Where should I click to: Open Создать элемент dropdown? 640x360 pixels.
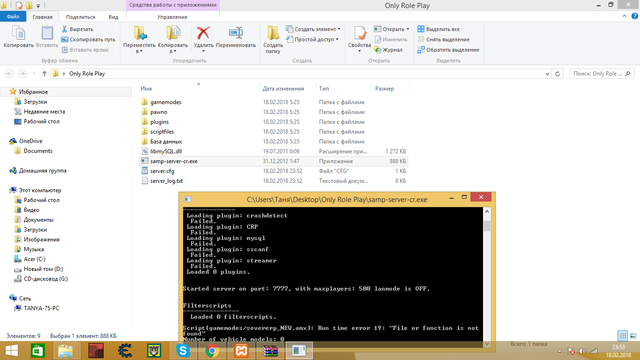tap(313, 29)
